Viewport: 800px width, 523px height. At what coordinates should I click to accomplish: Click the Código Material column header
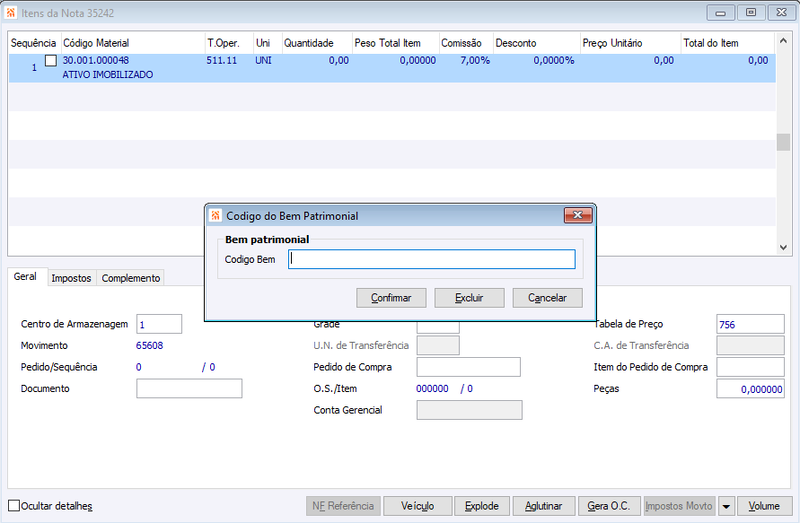coord(133,43)
